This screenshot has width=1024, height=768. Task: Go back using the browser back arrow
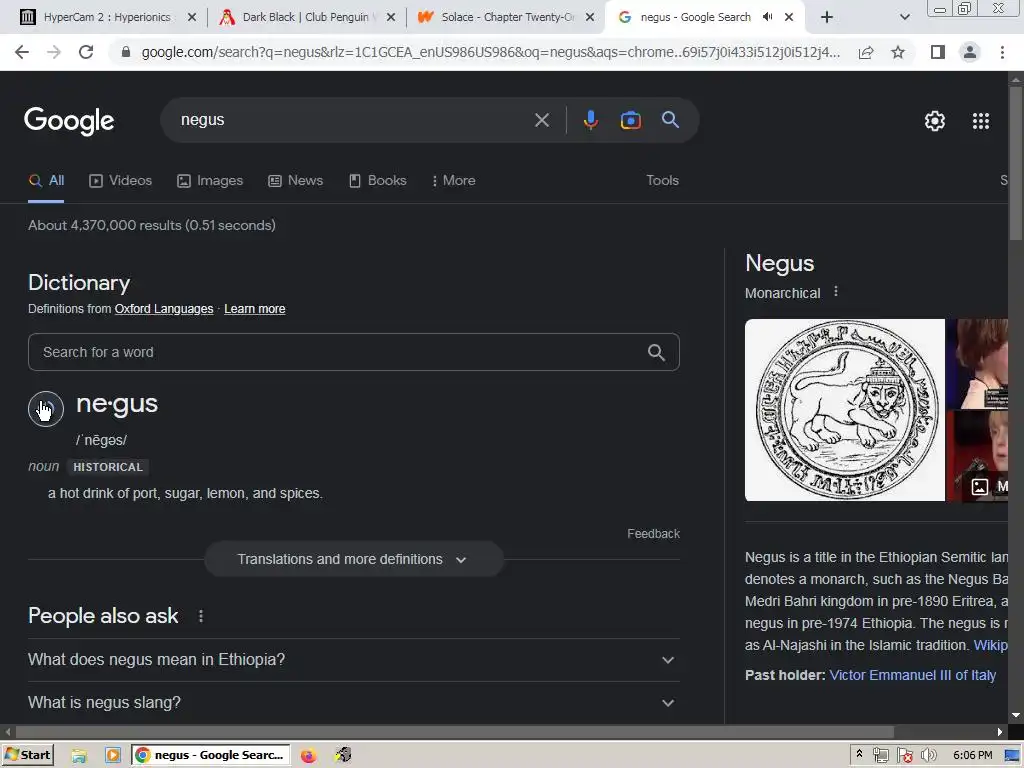(22, 52)
